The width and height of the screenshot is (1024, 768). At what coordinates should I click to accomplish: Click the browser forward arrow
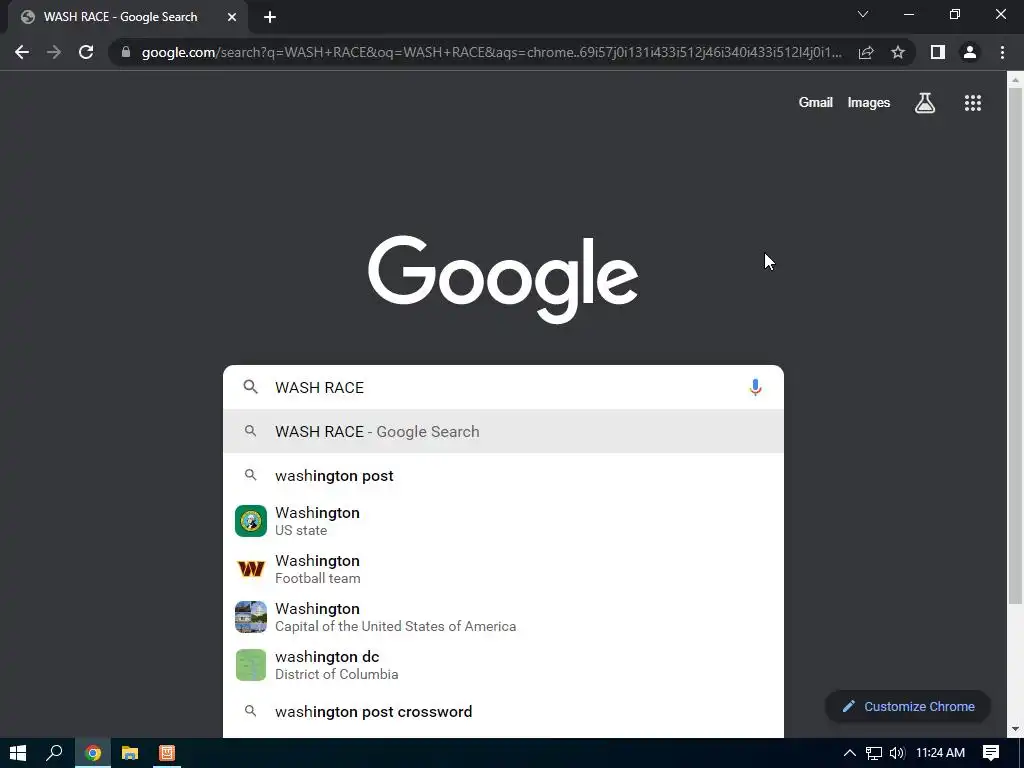point(54,52)
